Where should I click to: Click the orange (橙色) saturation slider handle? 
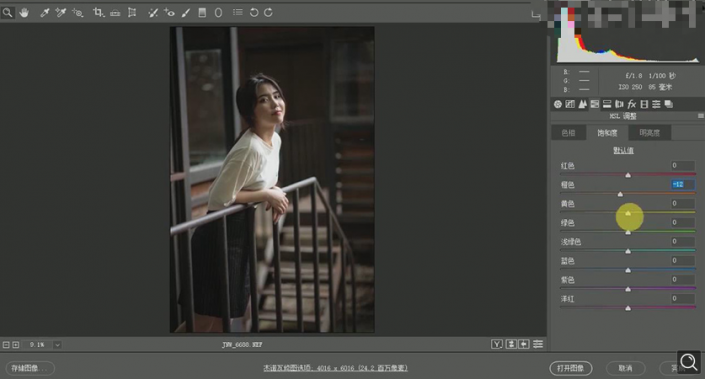(620, 194)
